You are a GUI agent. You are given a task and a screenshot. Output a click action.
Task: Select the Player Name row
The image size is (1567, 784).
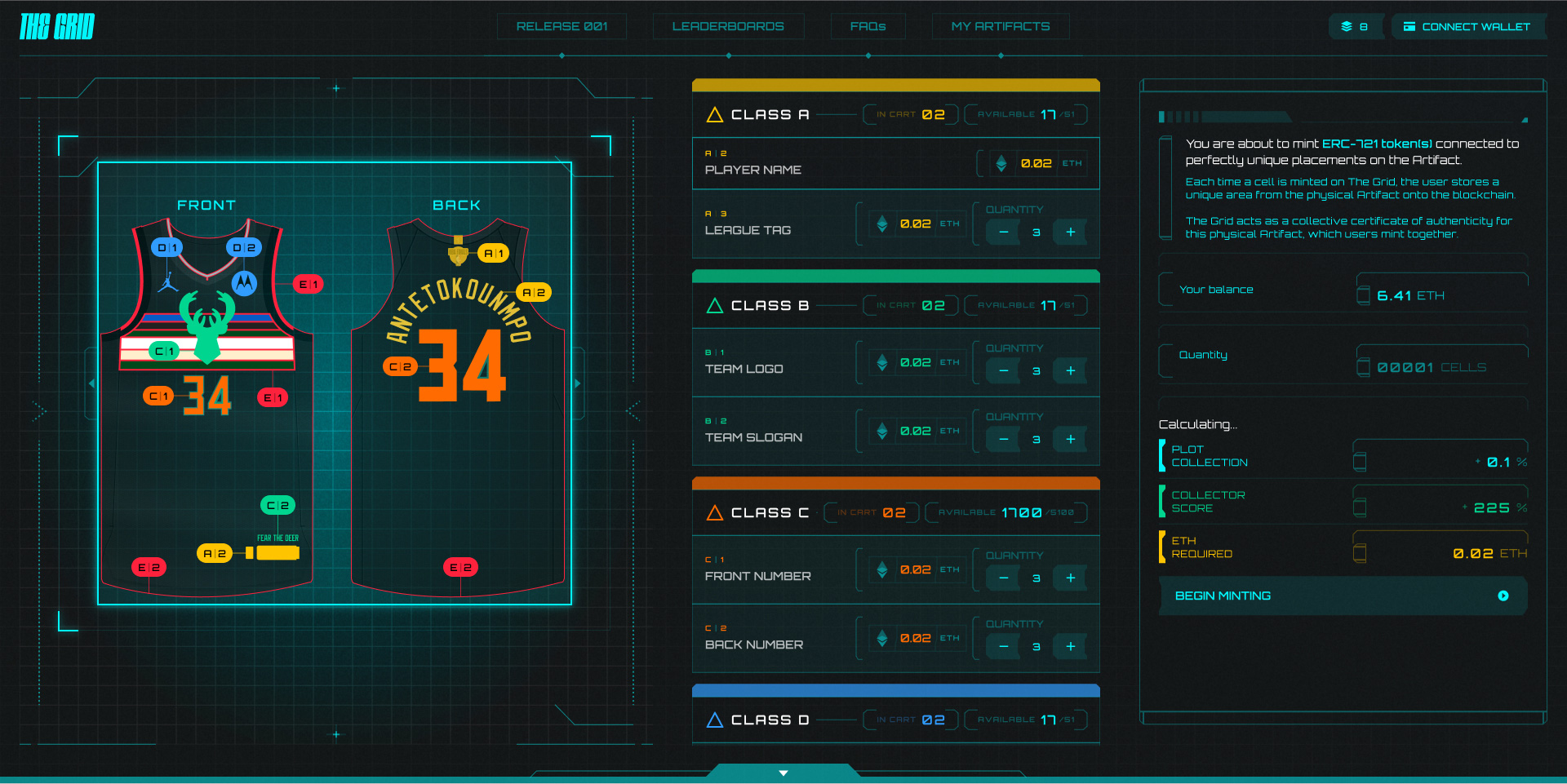896,163
